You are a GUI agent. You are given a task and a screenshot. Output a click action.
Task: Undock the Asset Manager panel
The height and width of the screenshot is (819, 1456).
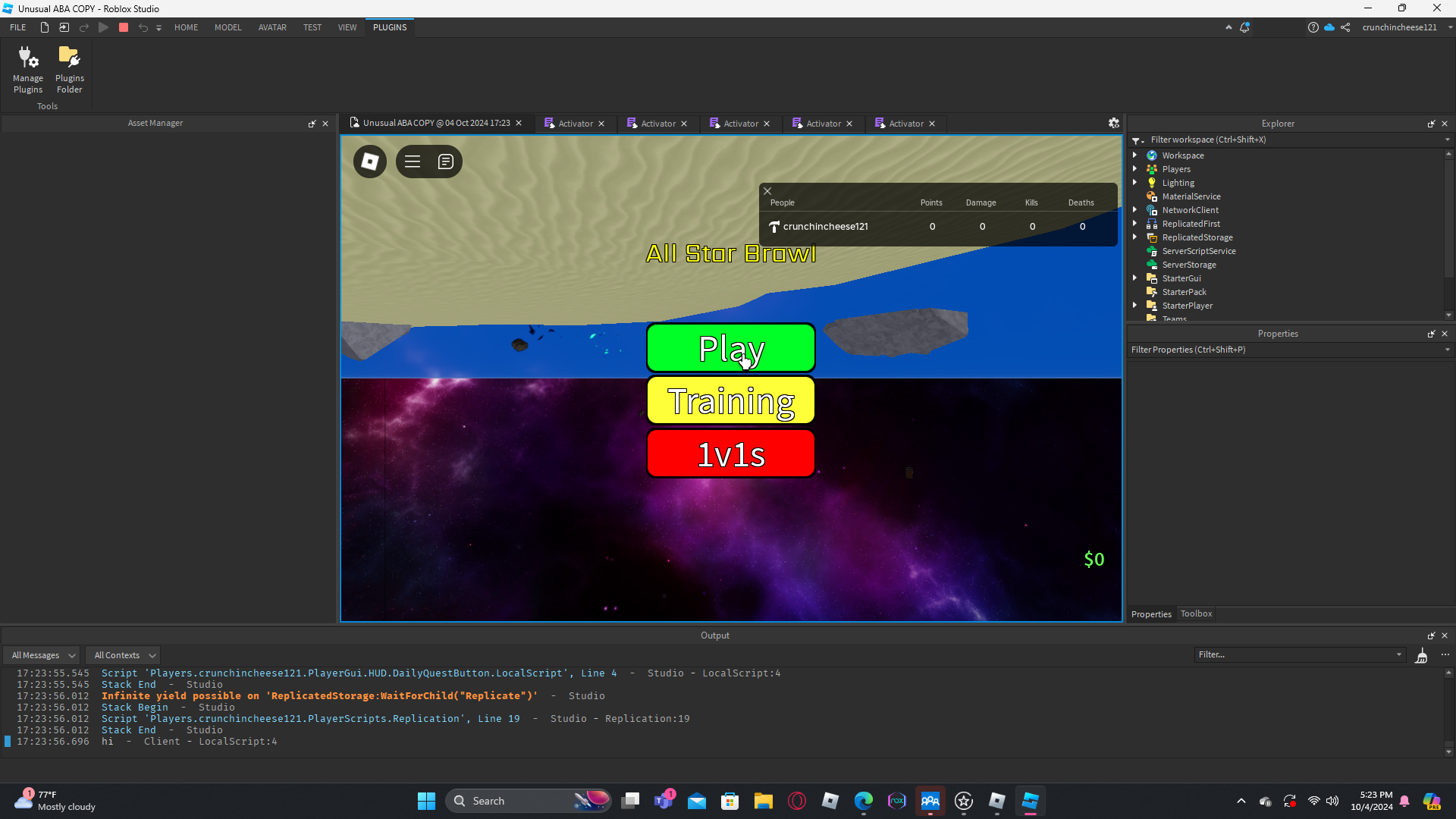[312, 124]
